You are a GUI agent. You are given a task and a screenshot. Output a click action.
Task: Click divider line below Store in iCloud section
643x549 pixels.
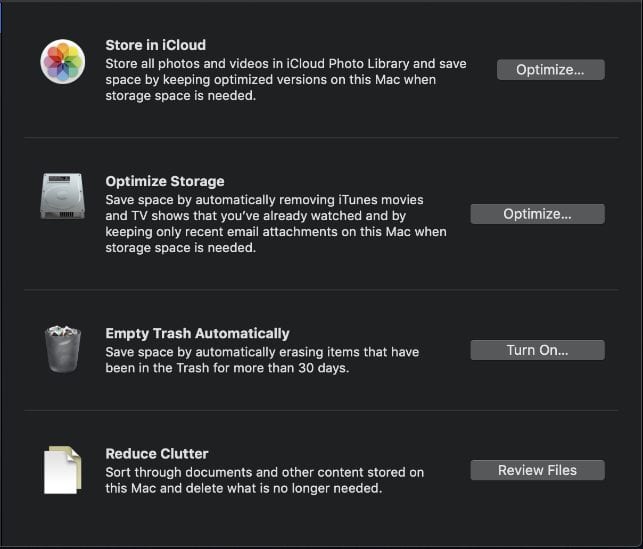(x=320, y=138)
